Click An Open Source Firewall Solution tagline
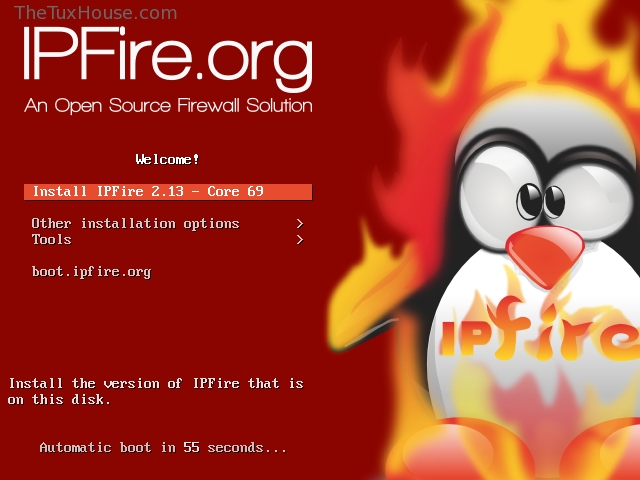Viewport: 640px width, 480px height. point(168,105)
